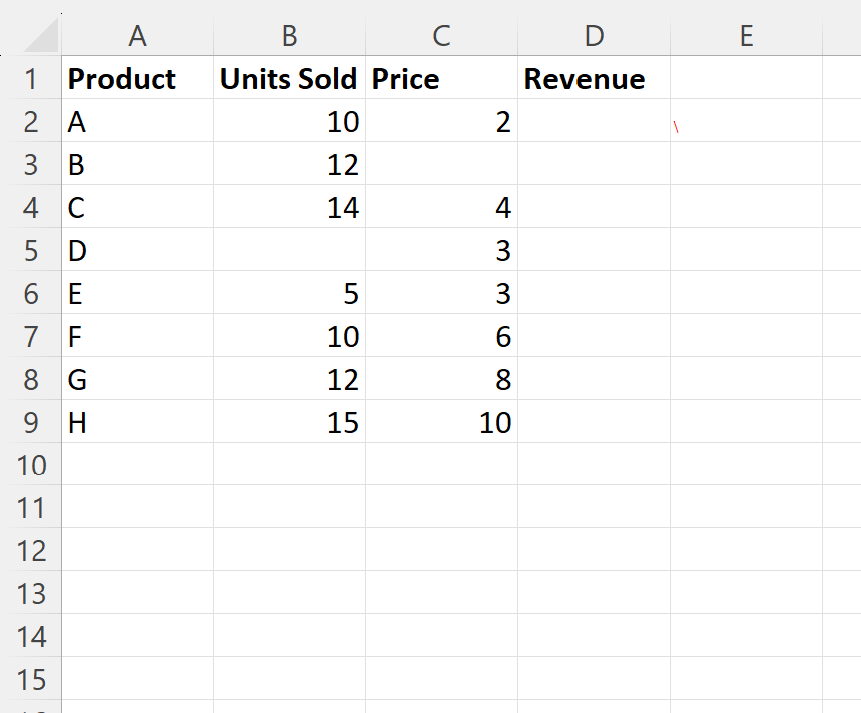
Task: Select row 5 header
Action: click(x=31, y=250)
